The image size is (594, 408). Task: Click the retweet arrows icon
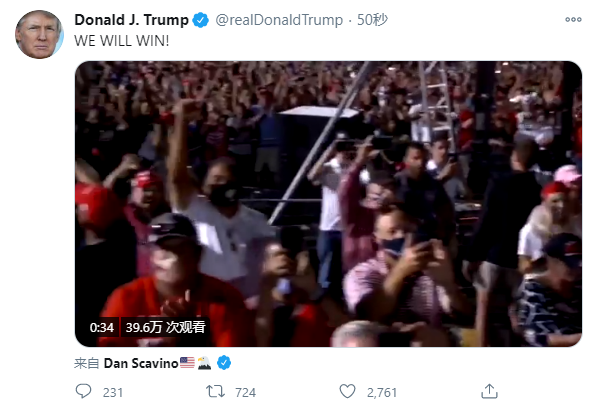pyautogui.click(x=215, y=391)
